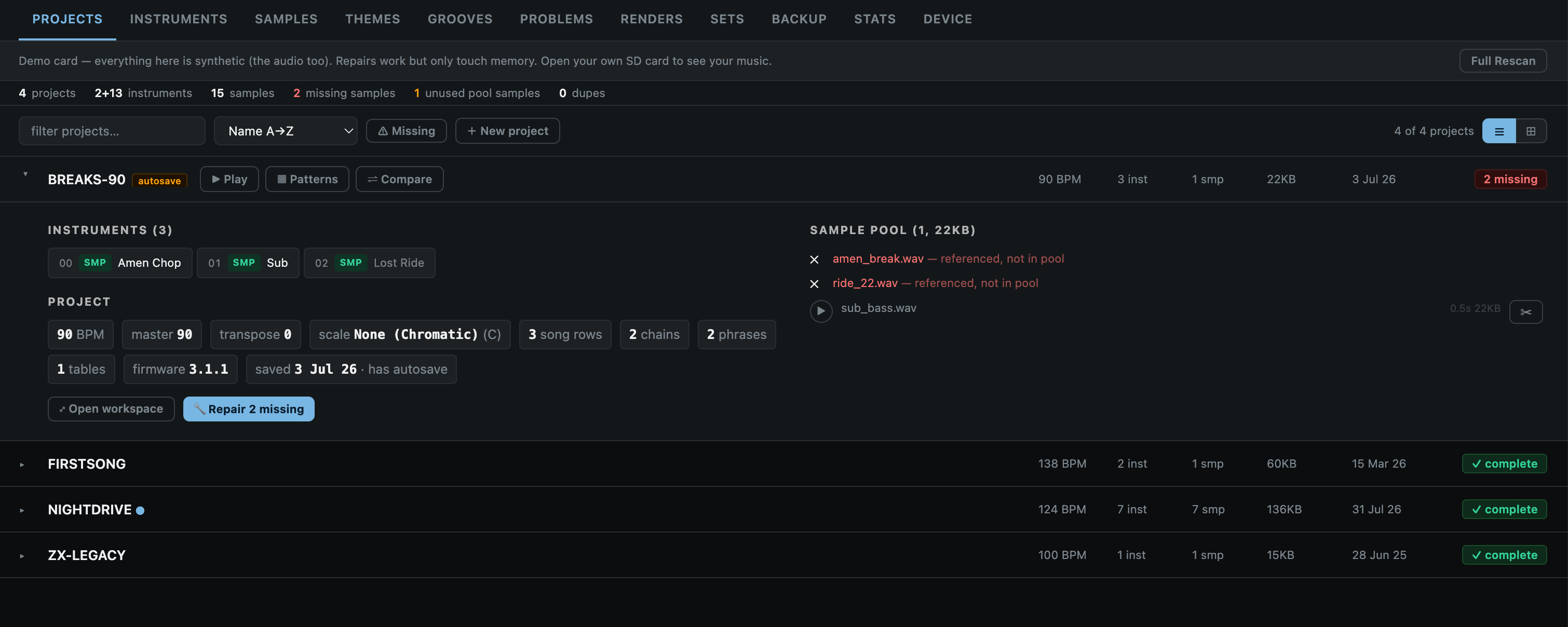Click the master 90 chip
Image resolution: width=1568 pixels, height=627 pixels.
(x=161, y=335)
